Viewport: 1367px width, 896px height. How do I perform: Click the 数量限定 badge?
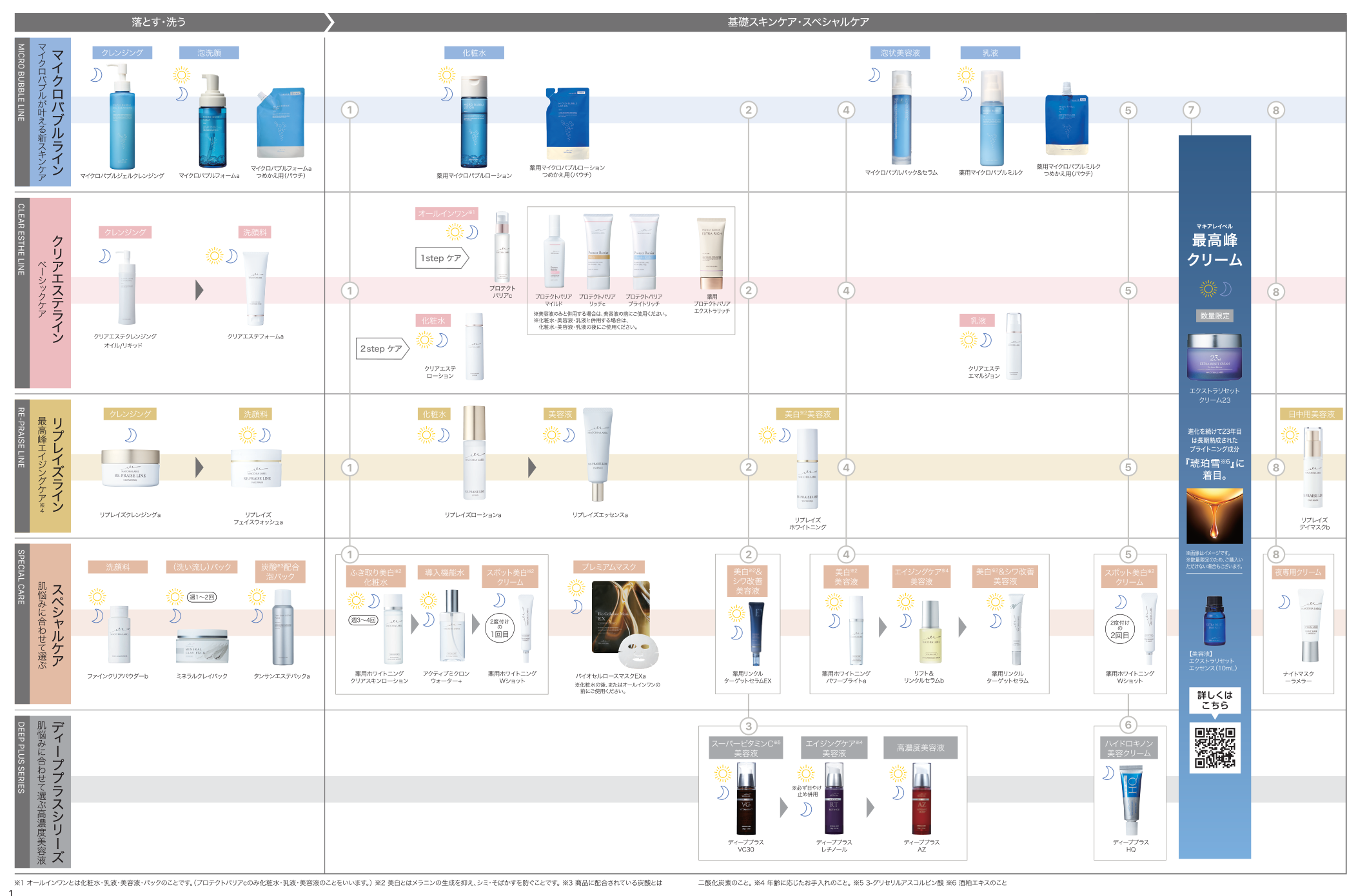(x=1215, y=315)
